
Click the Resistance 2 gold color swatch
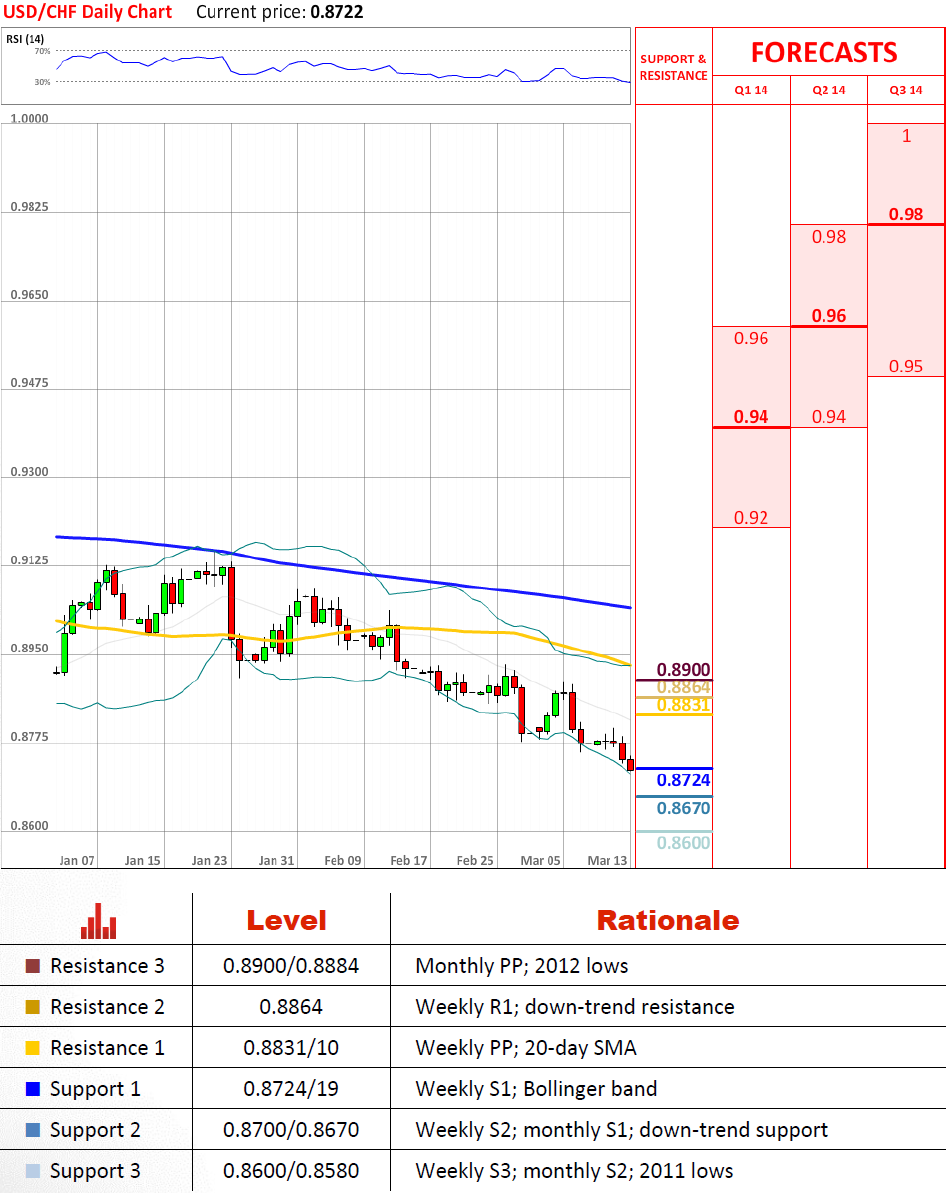pos(32,1007)
